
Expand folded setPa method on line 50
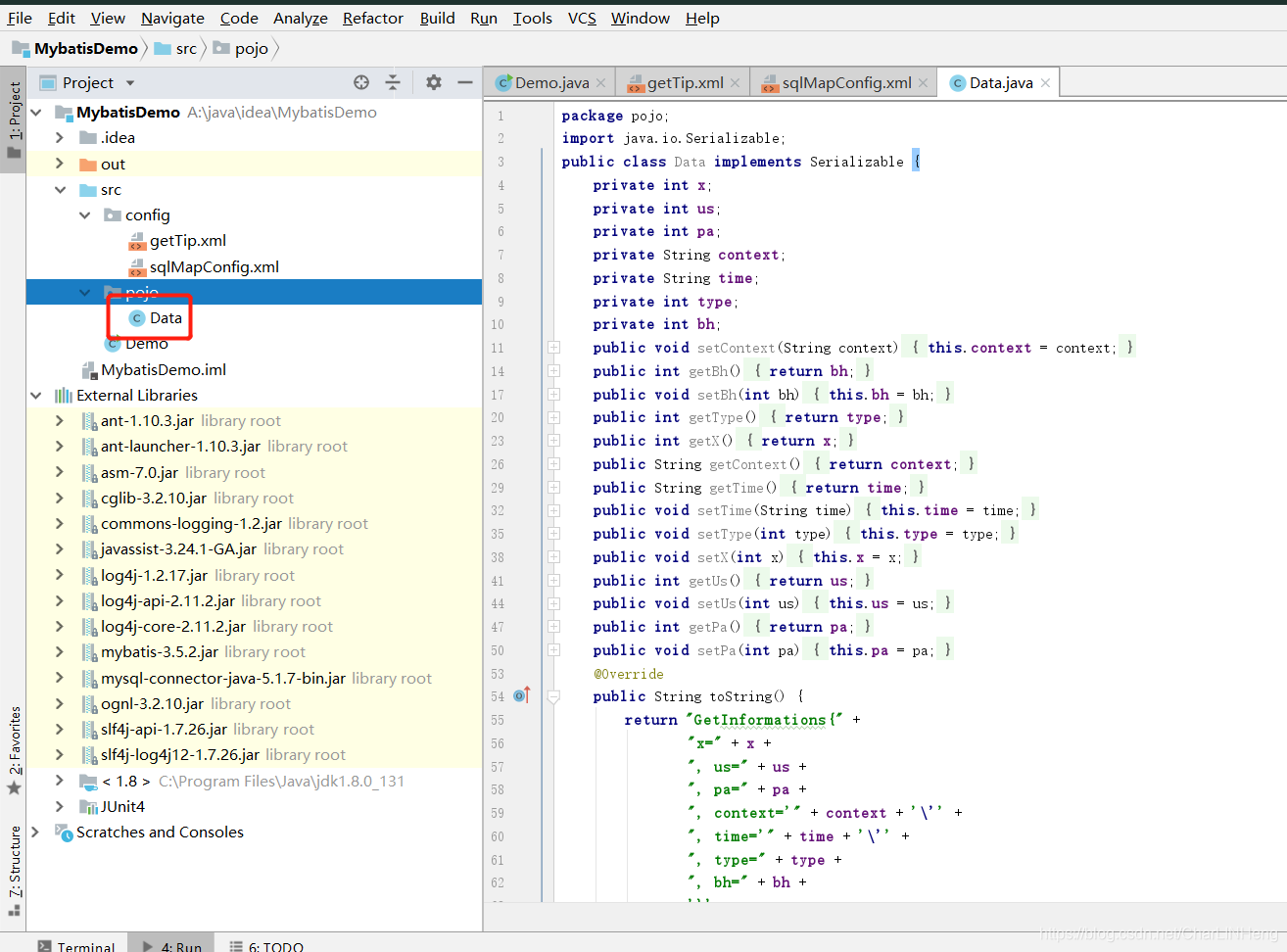[x=553, y=650]
